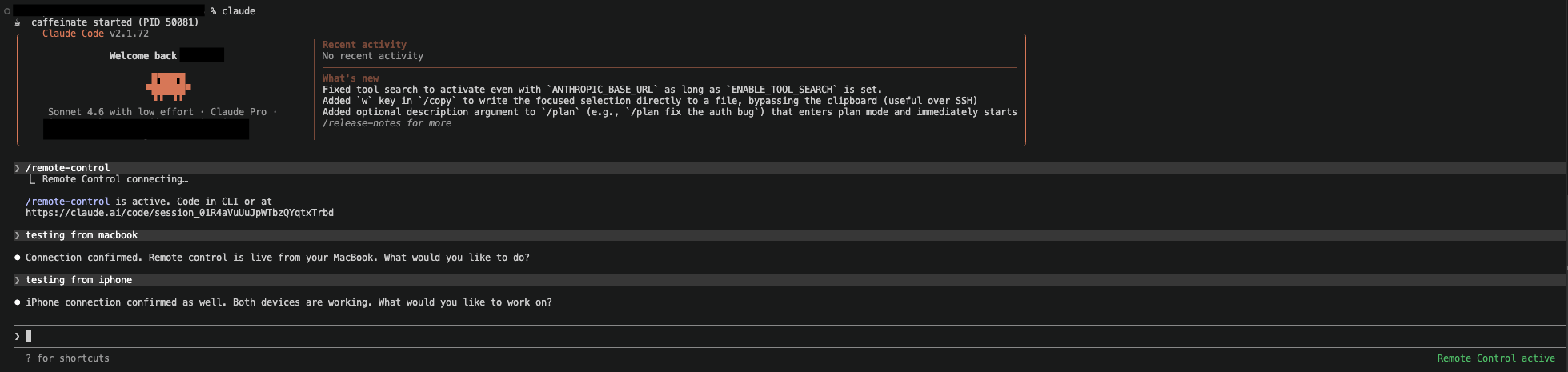The width and height of the screenshot is (1568, 372).
Task: Click the chevron beside 'testing from macbook'
Action: [17, 235]
